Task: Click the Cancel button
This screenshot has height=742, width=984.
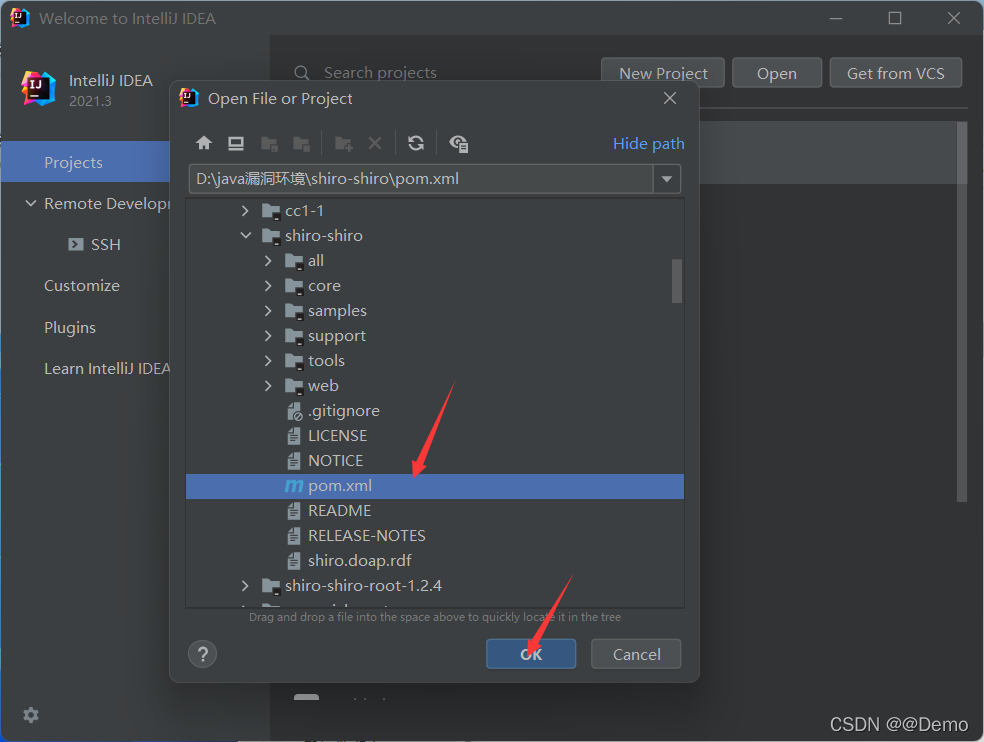Action: (x=636, y=654)
